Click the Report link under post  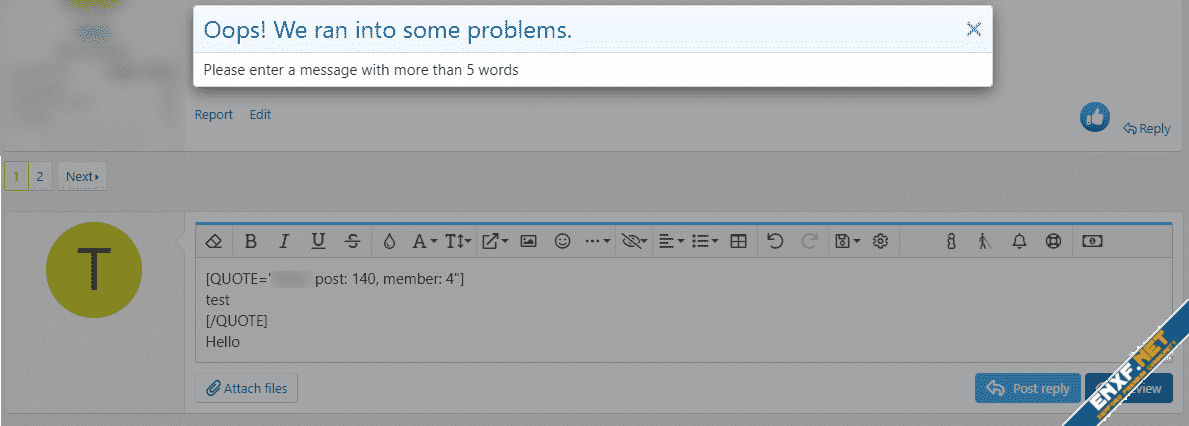pos(214,115)
